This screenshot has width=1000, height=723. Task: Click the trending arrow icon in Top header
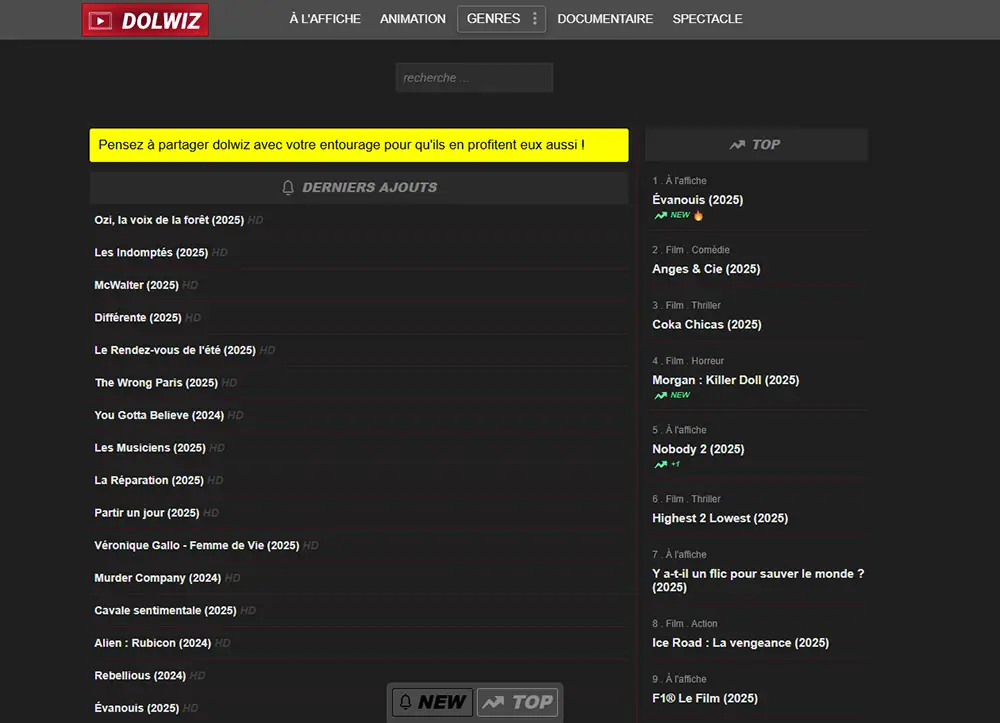click(737, 145)
